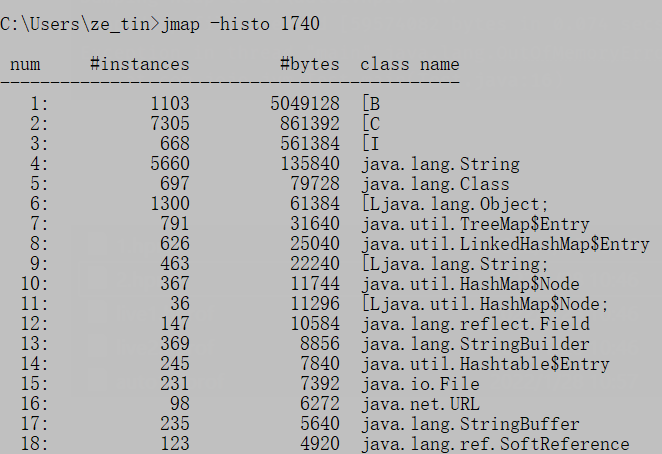Click the class name java.lang.Class

click(x=436, y=184)
